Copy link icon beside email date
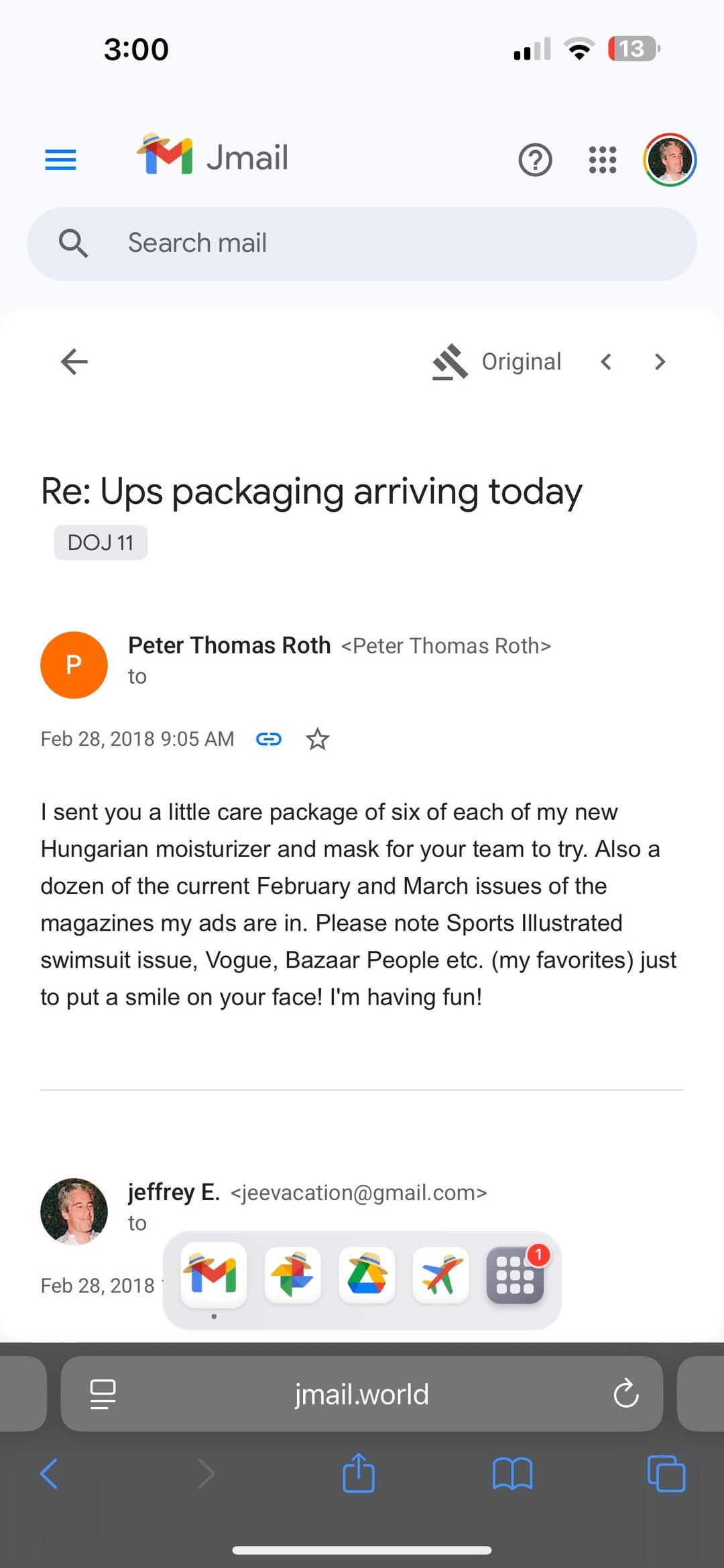This screenshot has width=724, height=1568. click(269, 739)
